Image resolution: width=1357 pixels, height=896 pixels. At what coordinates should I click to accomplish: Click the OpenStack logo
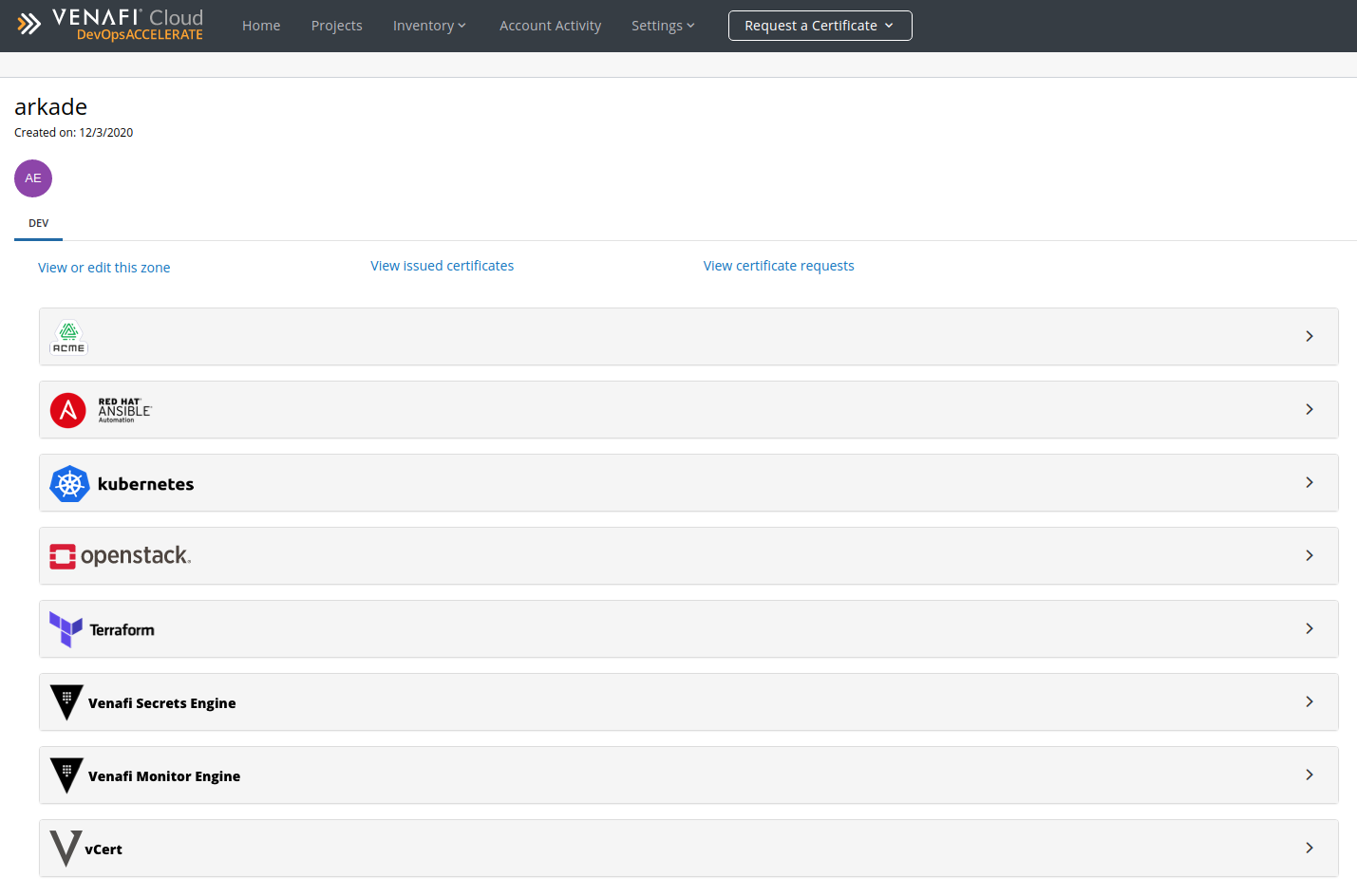pos(121,556)
